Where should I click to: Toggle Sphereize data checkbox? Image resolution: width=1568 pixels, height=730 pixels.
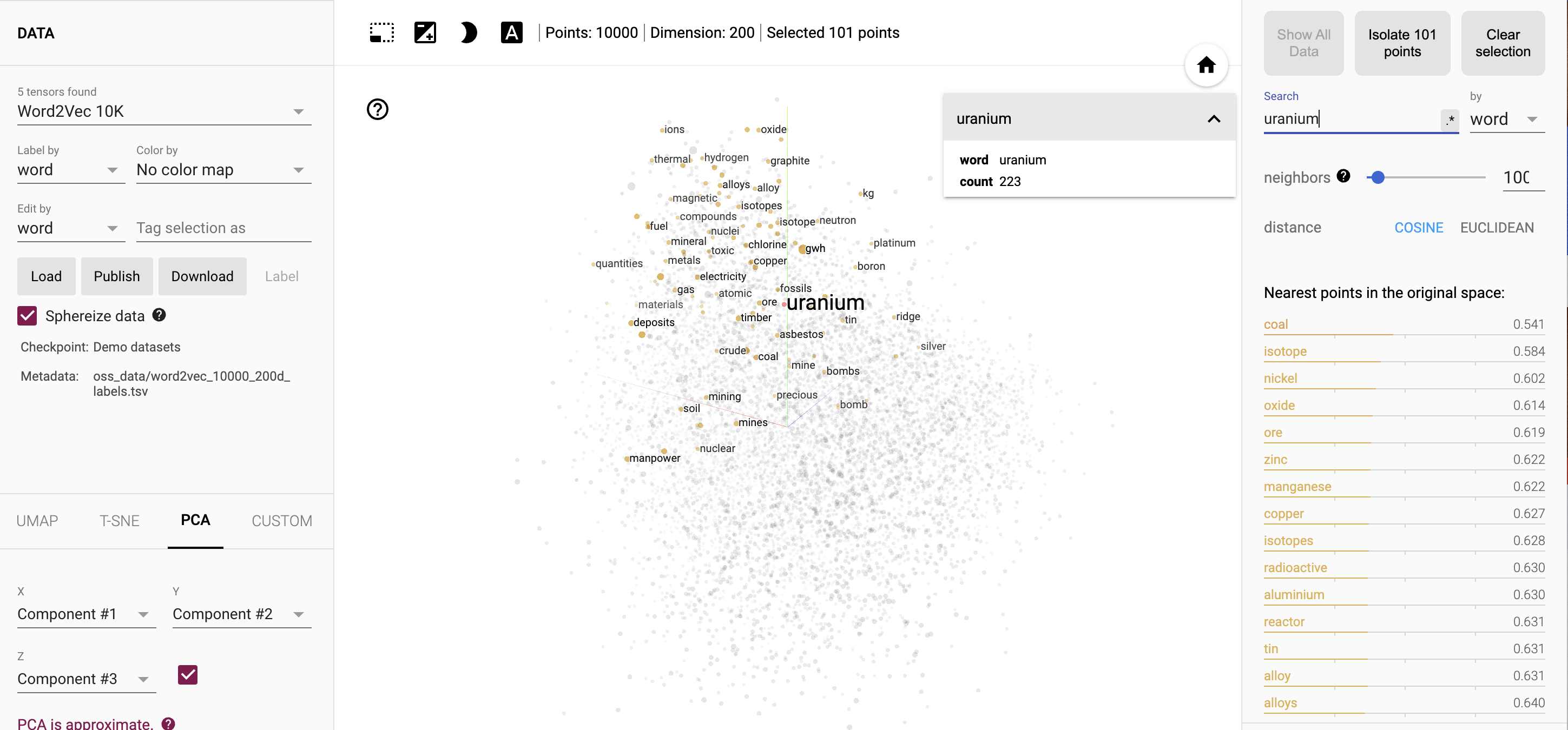pos(27,316)
